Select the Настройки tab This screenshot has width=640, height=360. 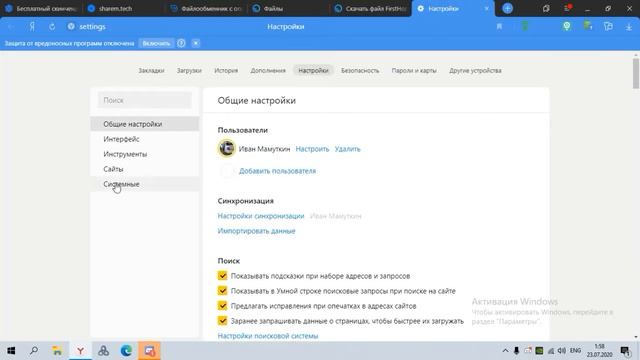pyautogui.click(x=313, y=71)
